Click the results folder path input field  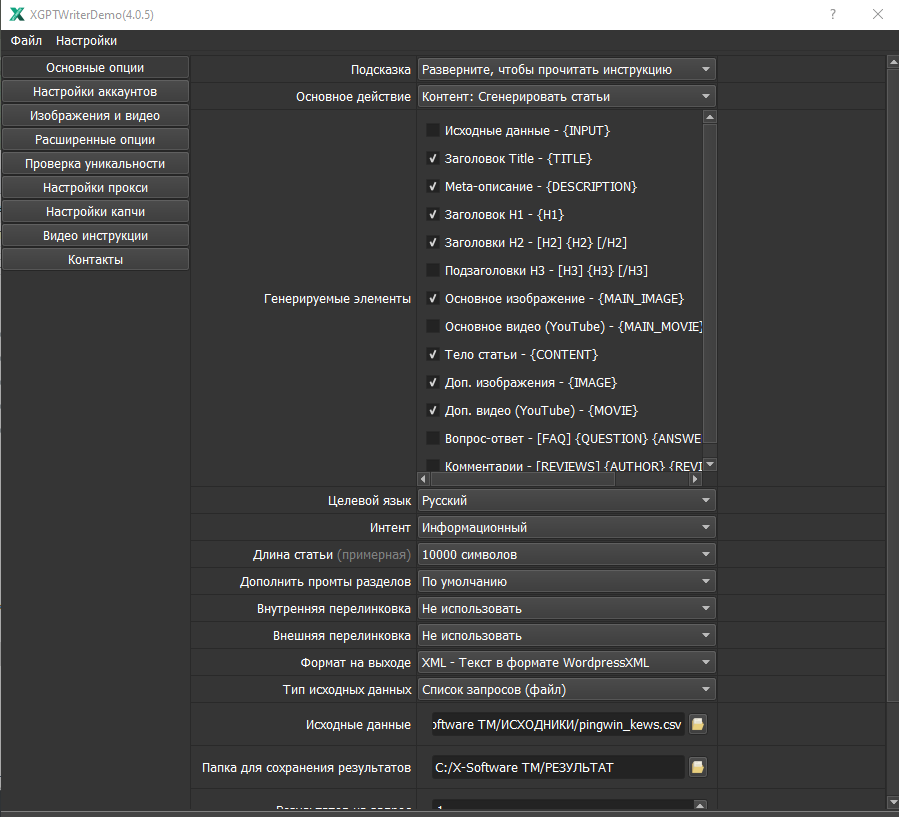[558, 767]
